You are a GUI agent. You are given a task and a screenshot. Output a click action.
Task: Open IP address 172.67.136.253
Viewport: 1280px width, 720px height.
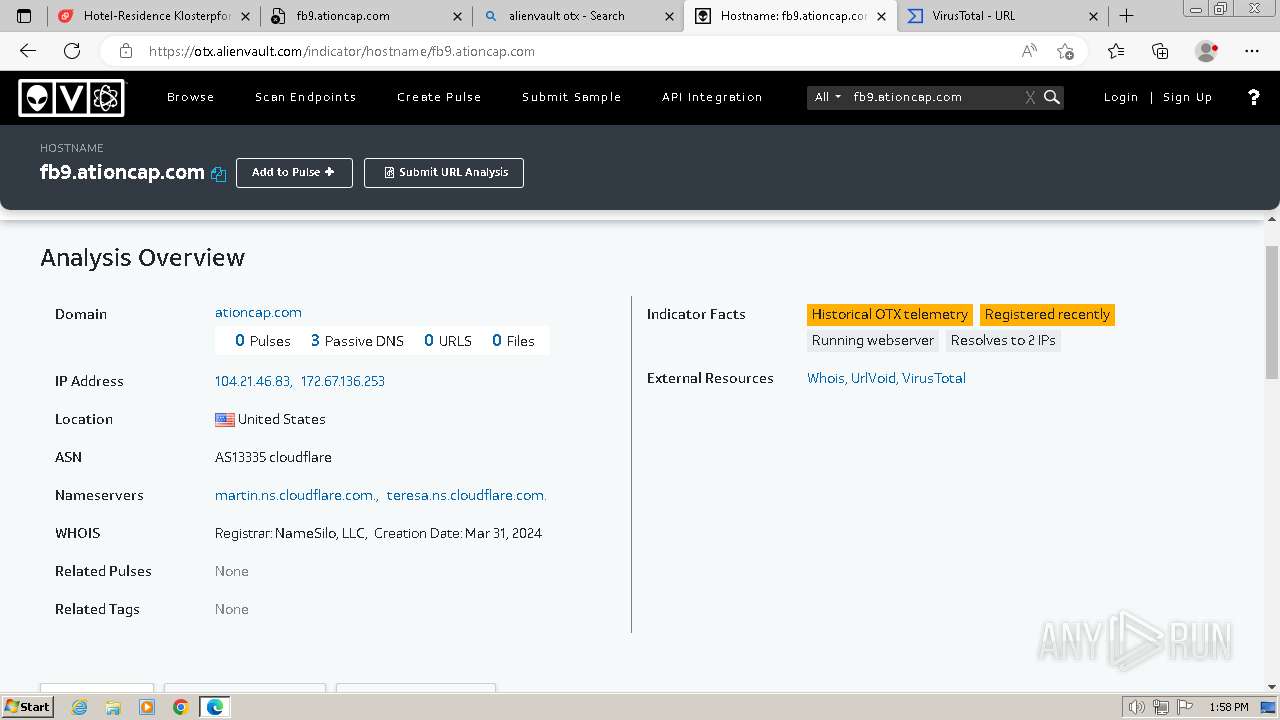[342, 381]
